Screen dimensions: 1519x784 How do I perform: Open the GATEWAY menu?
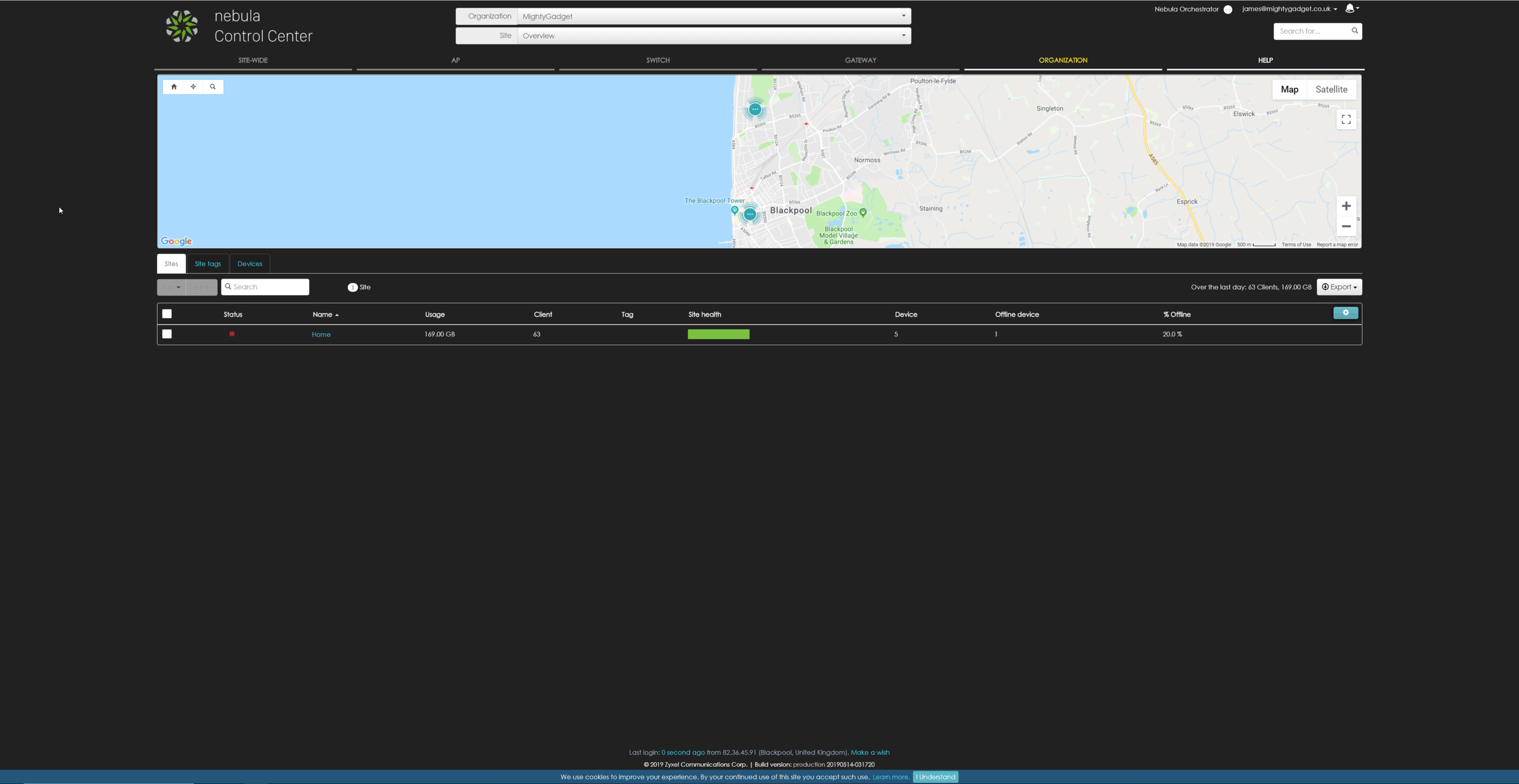coord(860,60)
